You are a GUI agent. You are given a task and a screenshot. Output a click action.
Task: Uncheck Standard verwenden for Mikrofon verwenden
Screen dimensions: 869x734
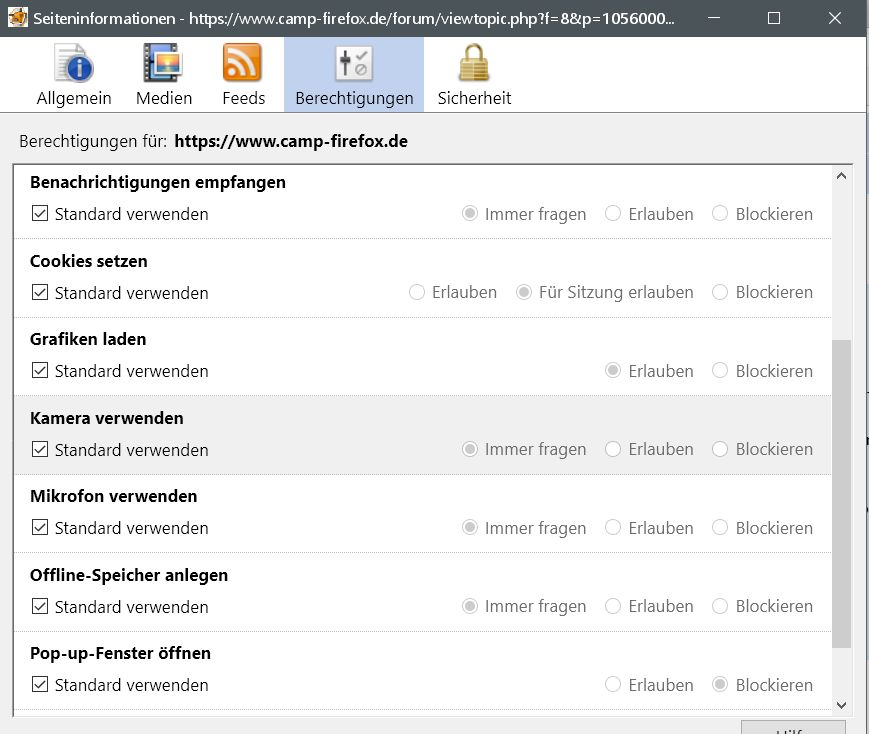click(x=40, y=528)
